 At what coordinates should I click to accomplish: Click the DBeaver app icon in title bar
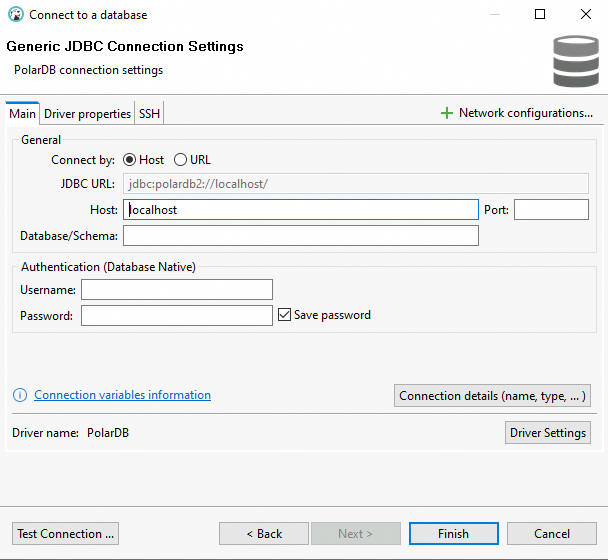pyautogui.click(x=15, y=15)
